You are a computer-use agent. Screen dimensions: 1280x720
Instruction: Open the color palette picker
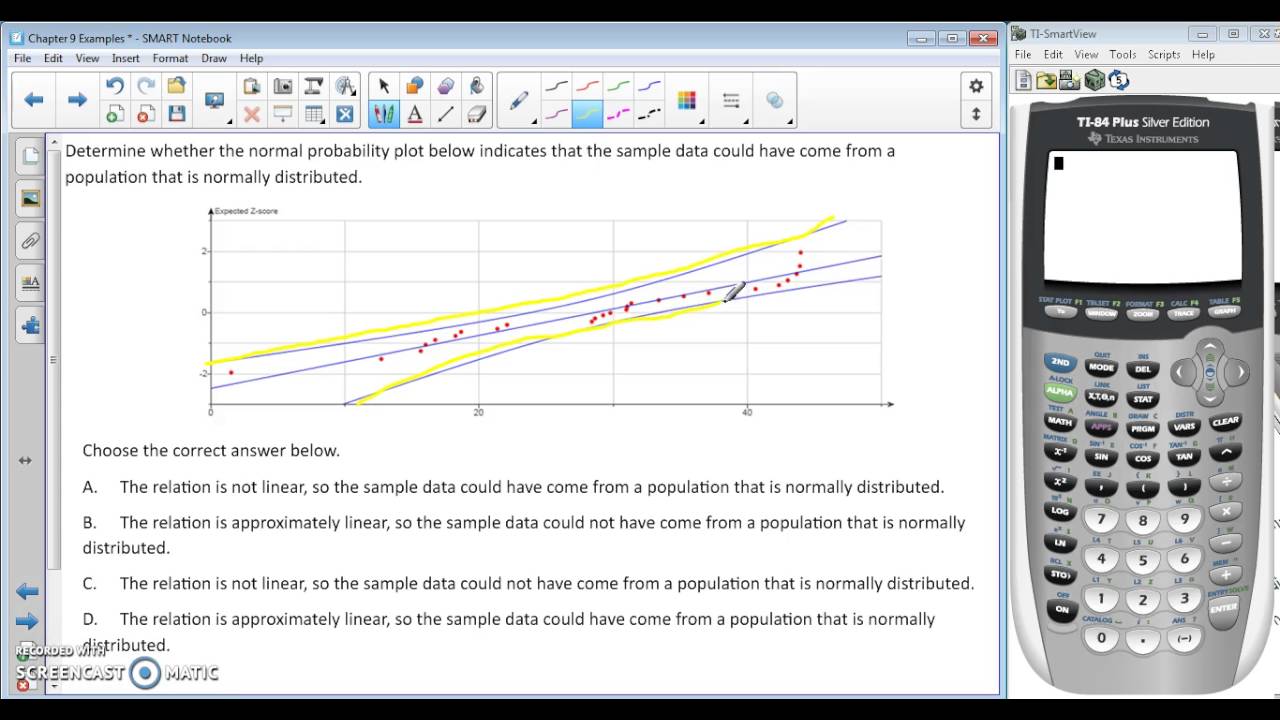[688, 100]
